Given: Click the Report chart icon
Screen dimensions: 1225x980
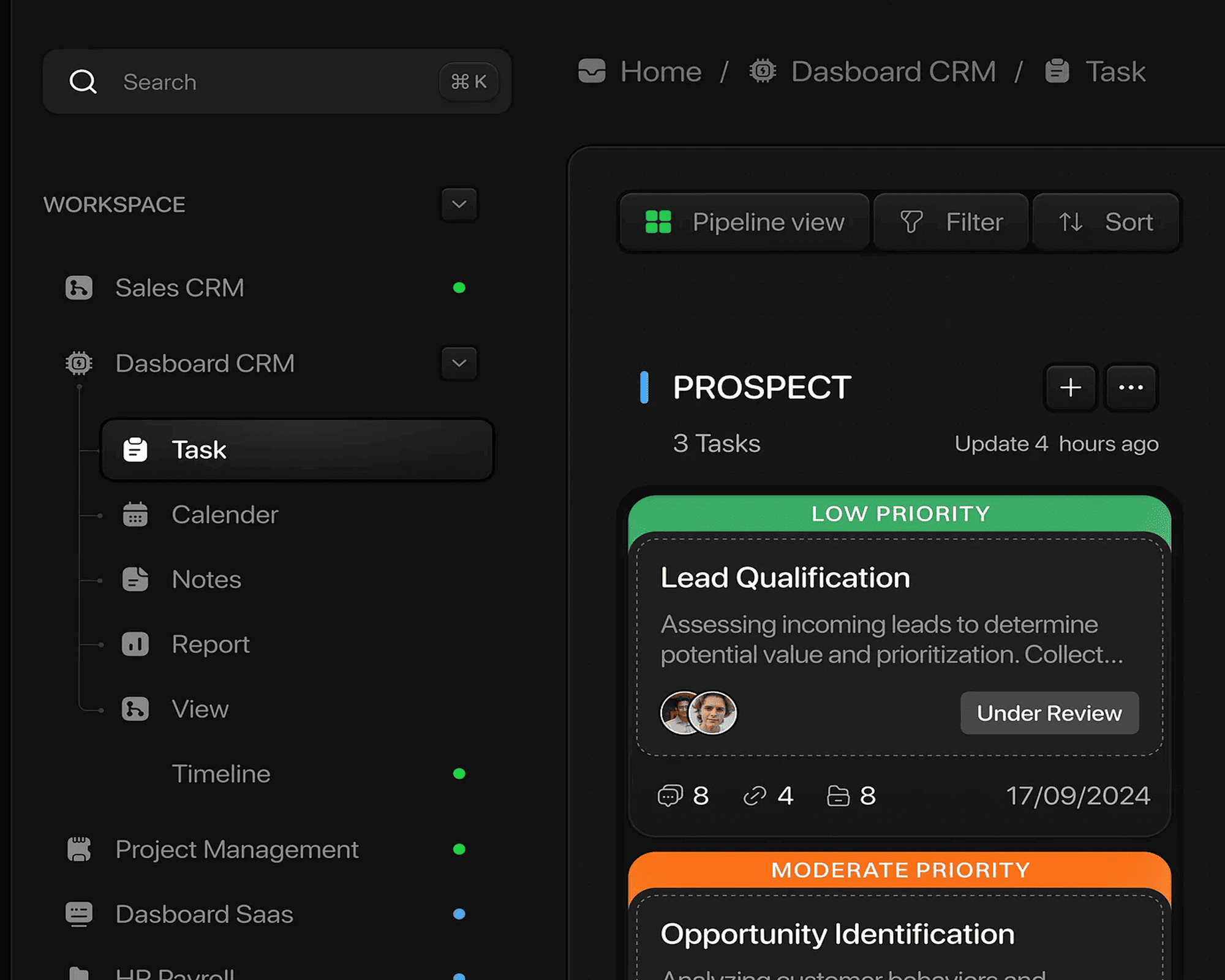Looking at the screenshot, I should coord(135,644).
